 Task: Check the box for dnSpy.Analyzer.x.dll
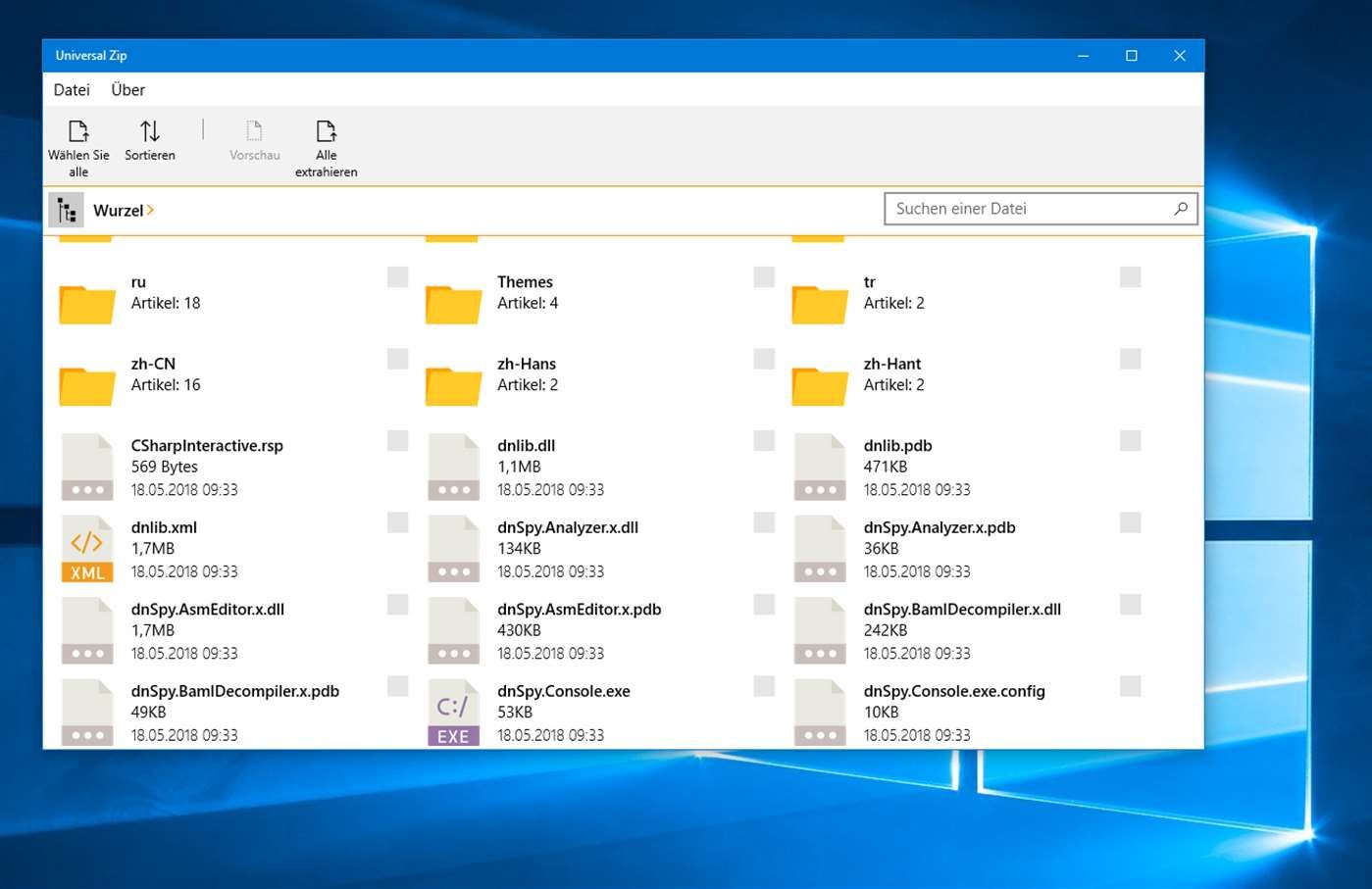pos(764,522)
